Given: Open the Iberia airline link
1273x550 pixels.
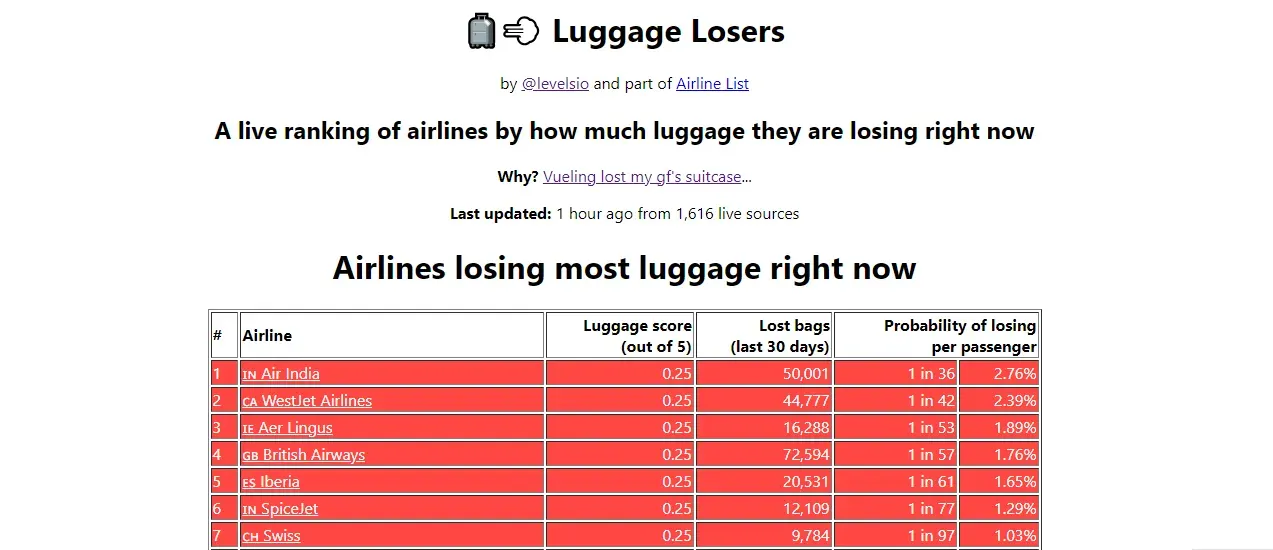Looking at the screenshot, I should [271, 482].
